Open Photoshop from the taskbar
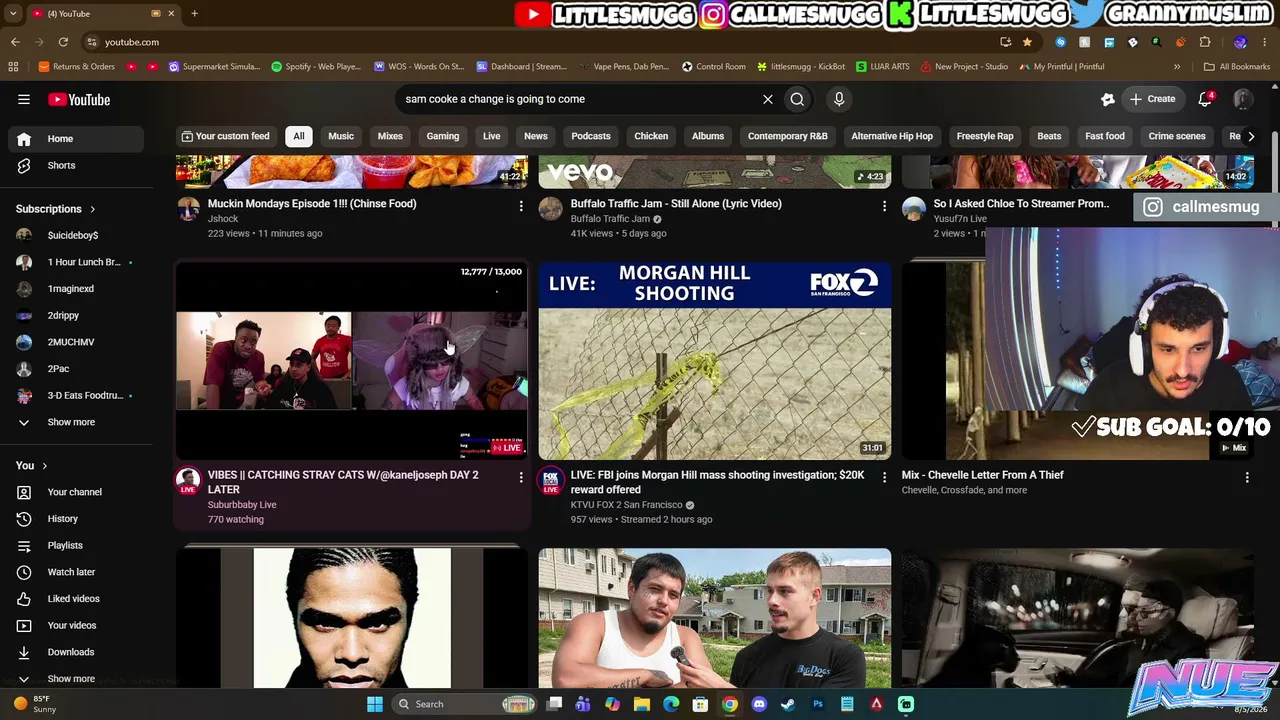The image size is (1280, 720). coord(817,704)
